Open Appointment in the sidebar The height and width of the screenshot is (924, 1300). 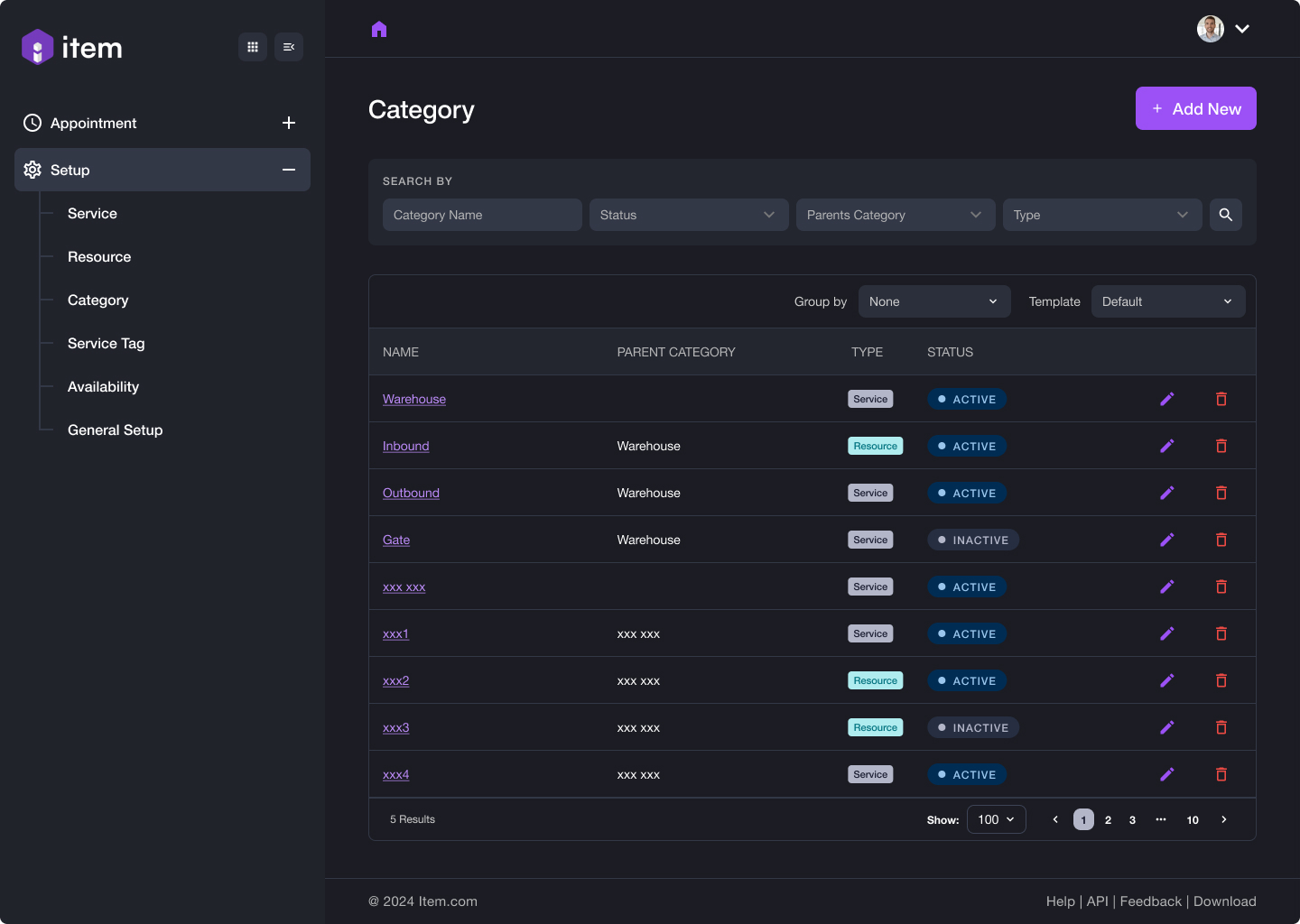coord(93,123)
